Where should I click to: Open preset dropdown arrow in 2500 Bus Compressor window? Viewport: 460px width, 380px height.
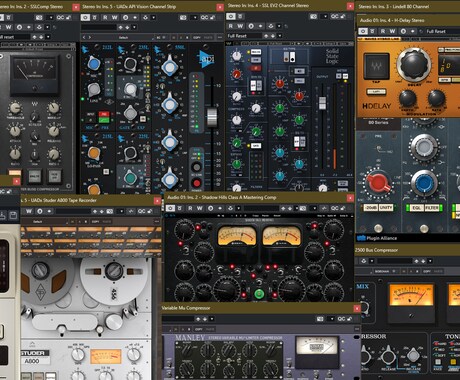click(430, 261)
